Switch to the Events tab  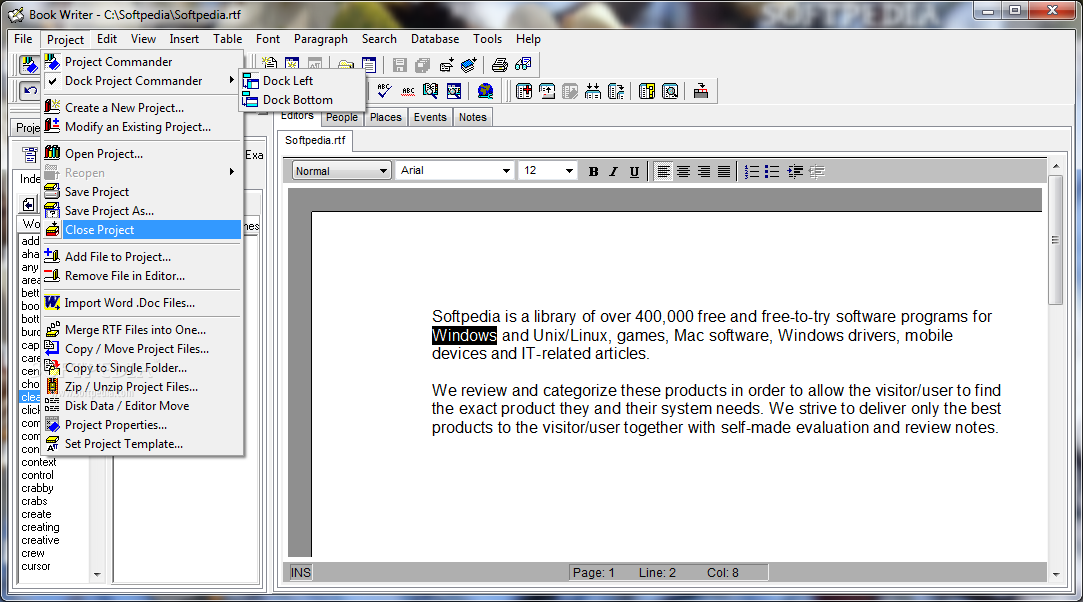point(430,117)
